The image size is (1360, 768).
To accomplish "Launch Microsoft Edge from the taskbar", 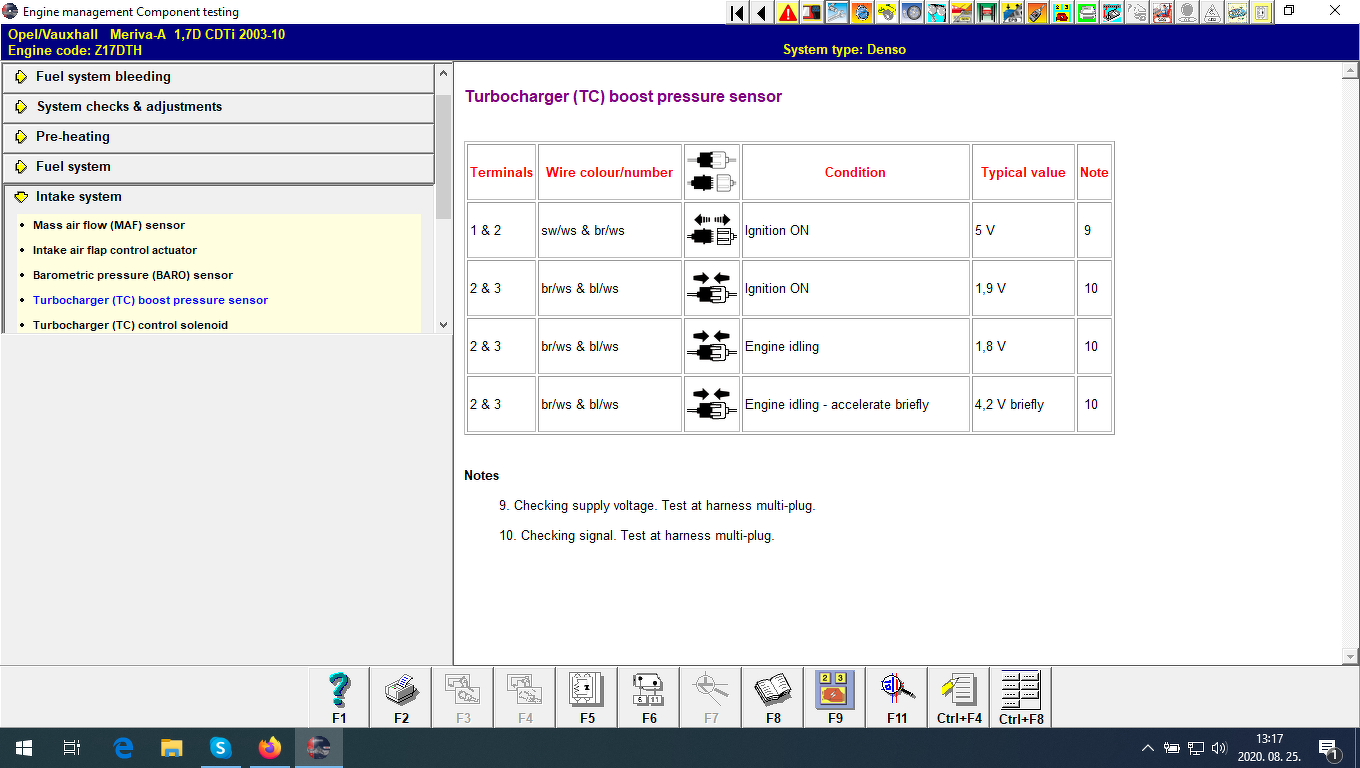I will point(123,748).
